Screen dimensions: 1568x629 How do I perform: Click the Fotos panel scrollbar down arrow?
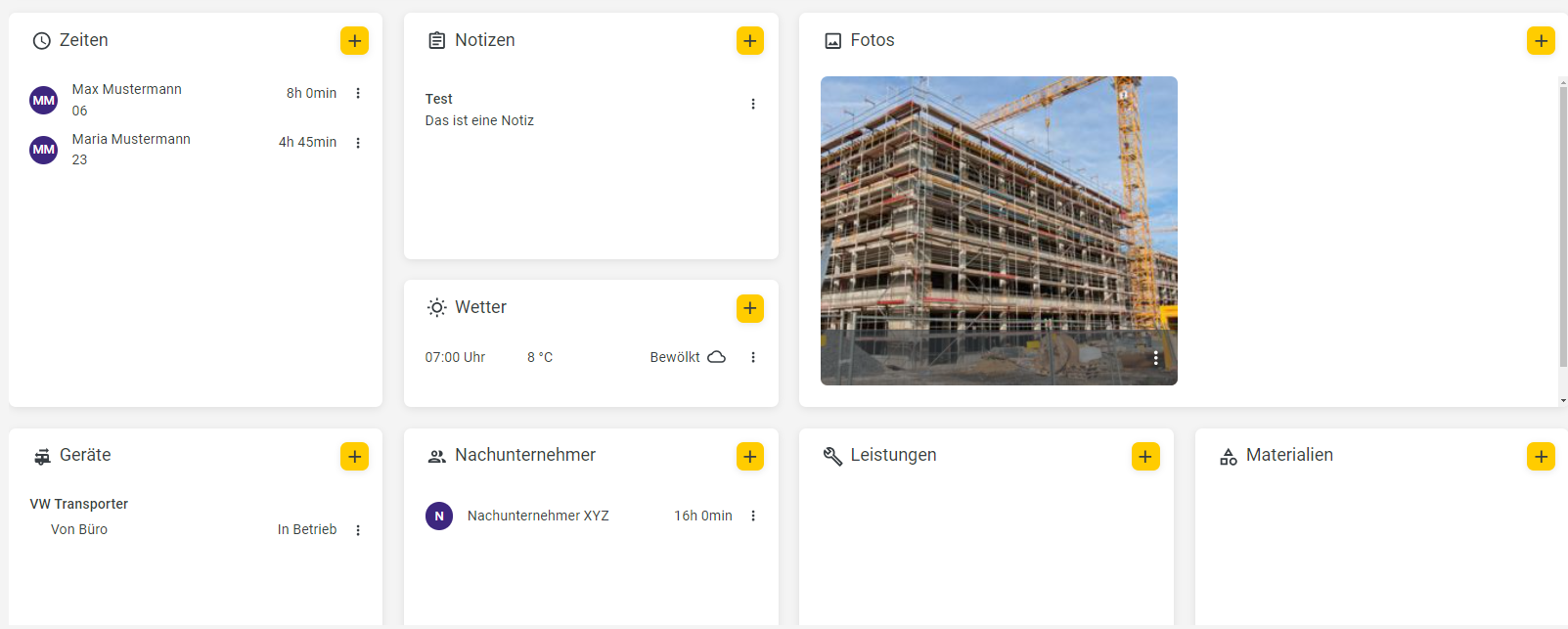1563,400
